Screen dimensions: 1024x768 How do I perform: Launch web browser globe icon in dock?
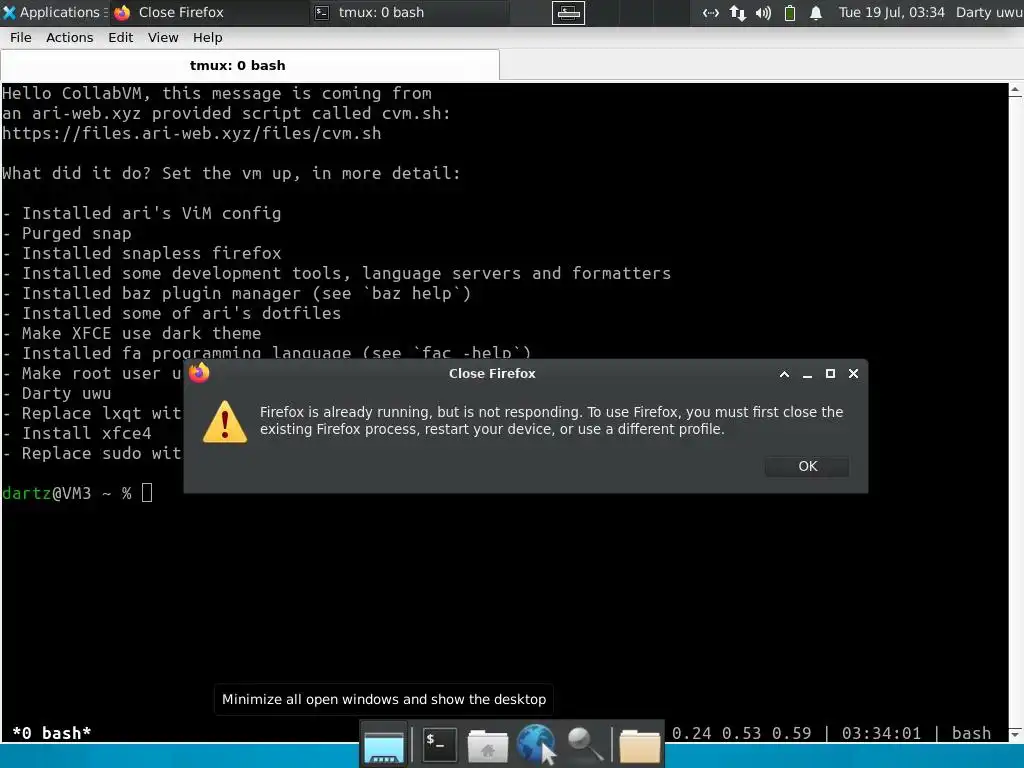pyautogui.click(x=536, y=744)
